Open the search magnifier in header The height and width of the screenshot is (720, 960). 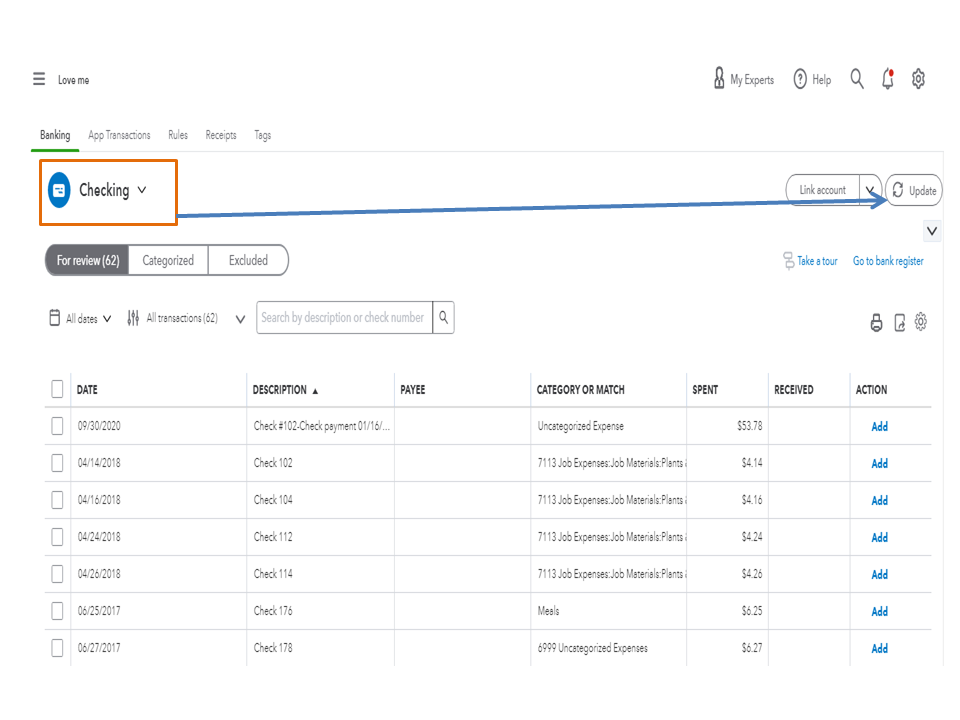857,79
